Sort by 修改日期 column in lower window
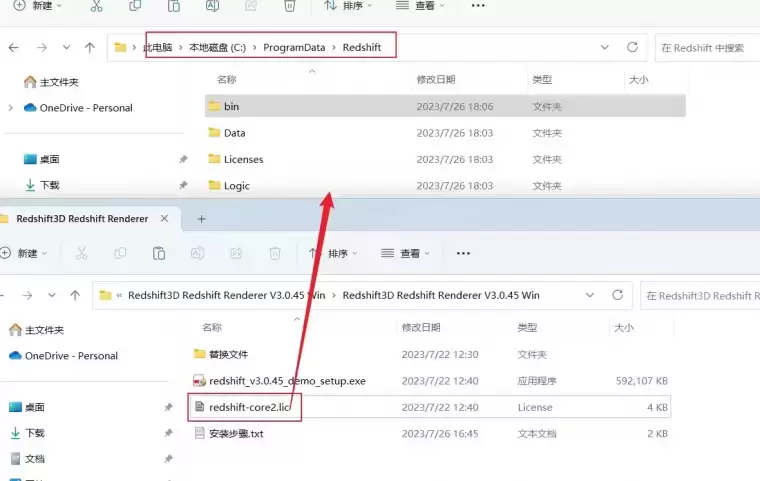 point(421,328)
